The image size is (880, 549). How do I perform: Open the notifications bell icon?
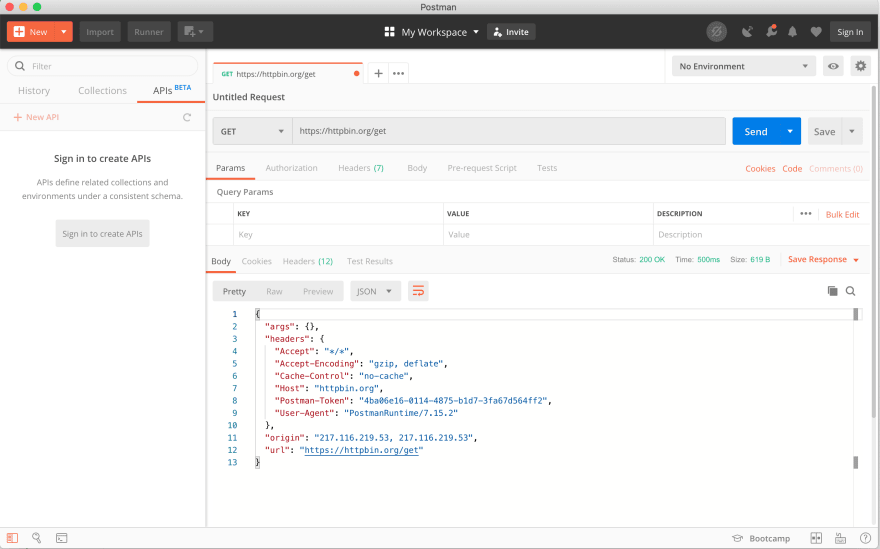[x=792, y=32]
